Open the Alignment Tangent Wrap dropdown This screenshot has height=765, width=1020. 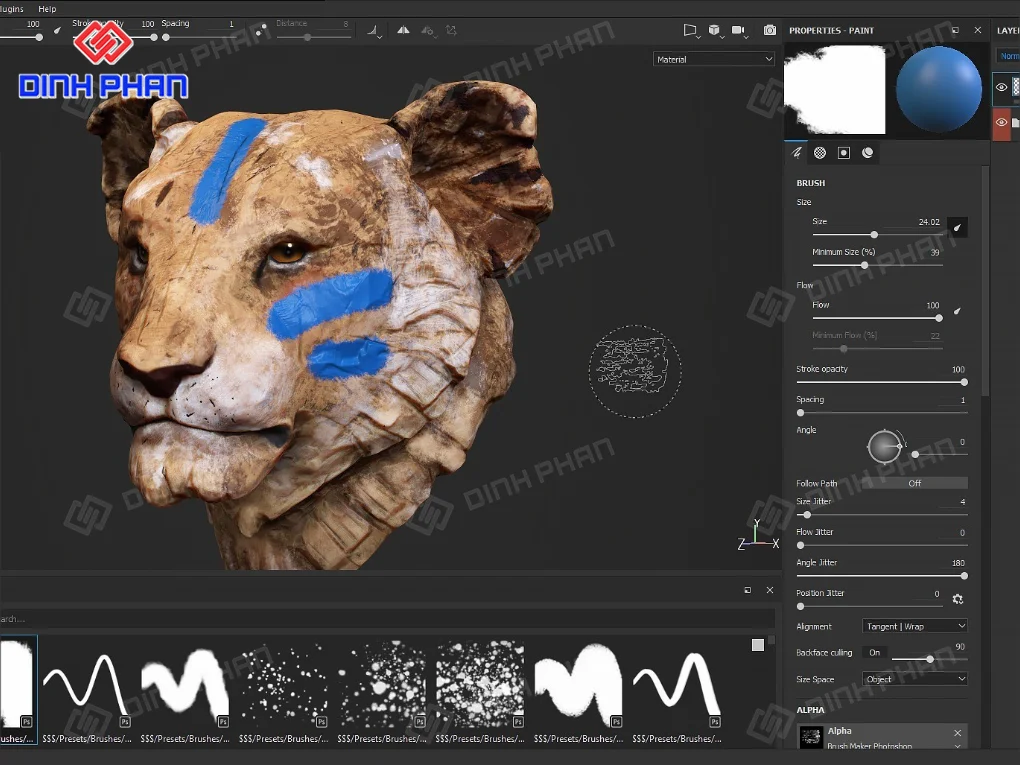click(914, 625)
